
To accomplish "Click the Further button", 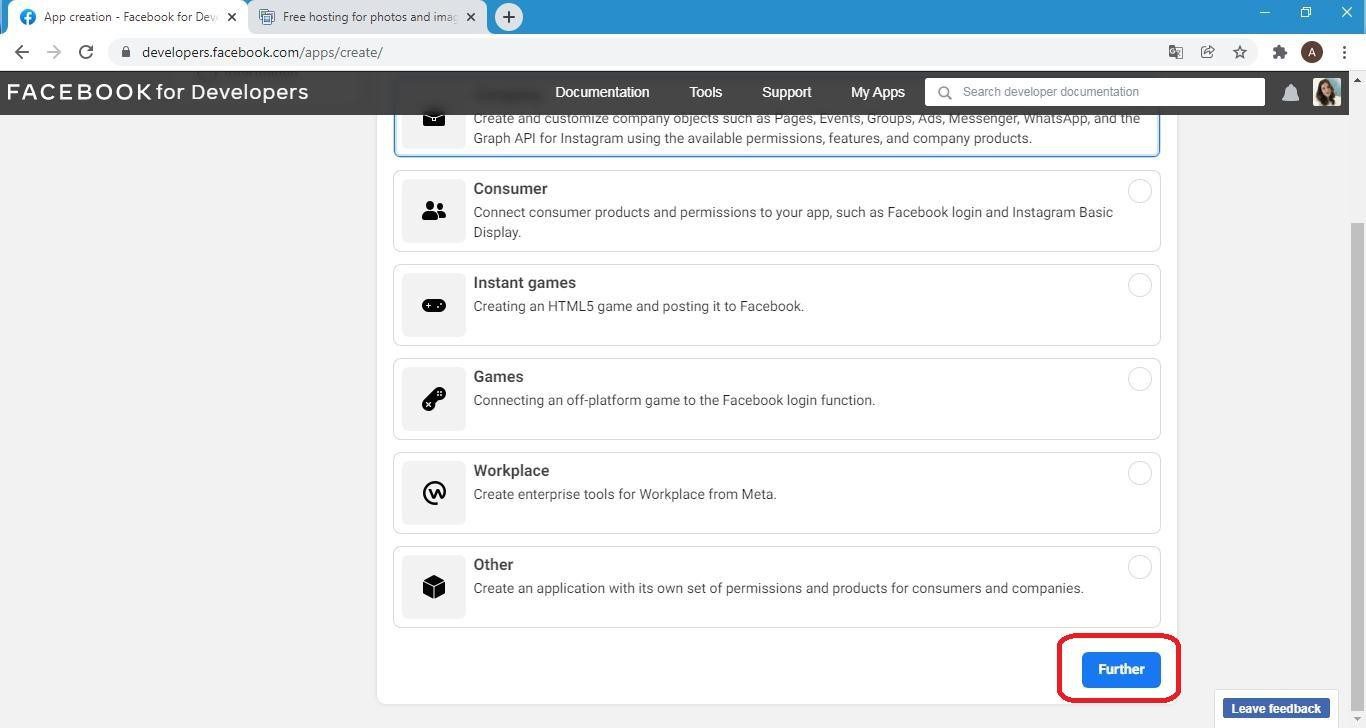I will coord(1121,669).
